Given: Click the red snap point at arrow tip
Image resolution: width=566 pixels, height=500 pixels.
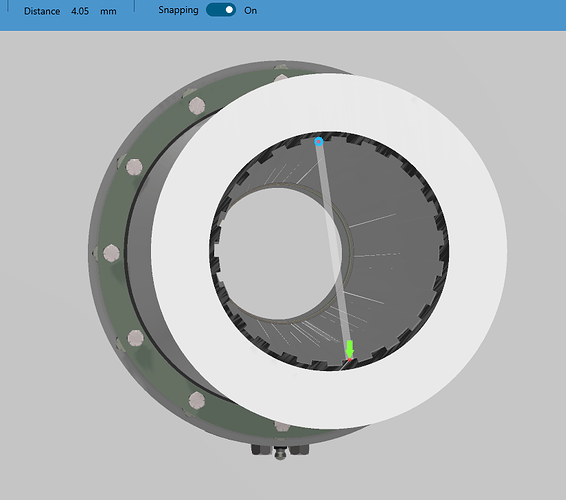Looking at the screenshot, I should [x=349, y=360].
